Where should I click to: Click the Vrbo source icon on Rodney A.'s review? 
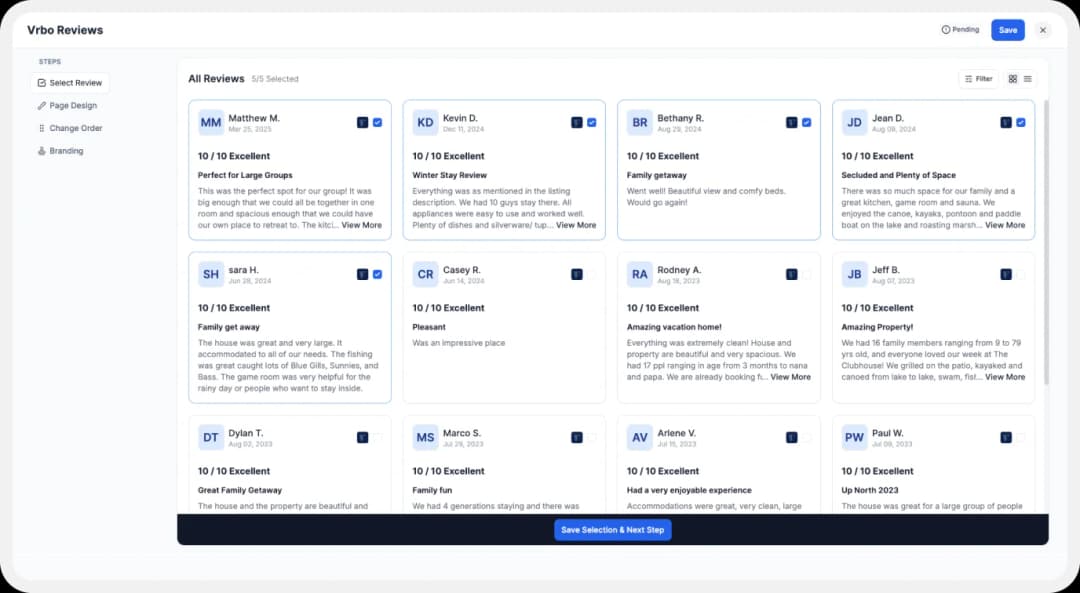coord(792,274)
